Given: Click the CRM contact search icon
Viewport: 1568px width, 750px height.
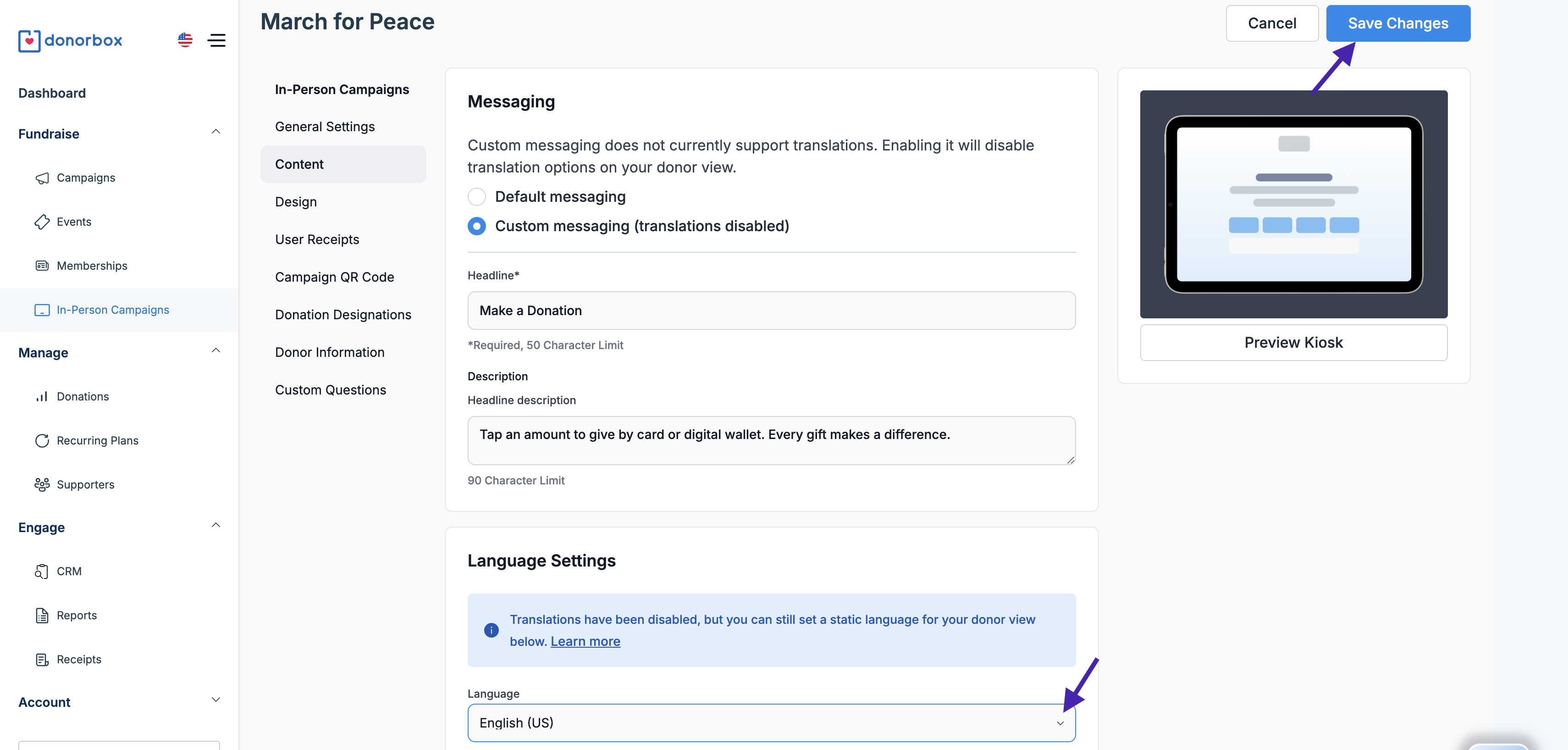Looking at the screenshot, I should click(x=42, y=571).
